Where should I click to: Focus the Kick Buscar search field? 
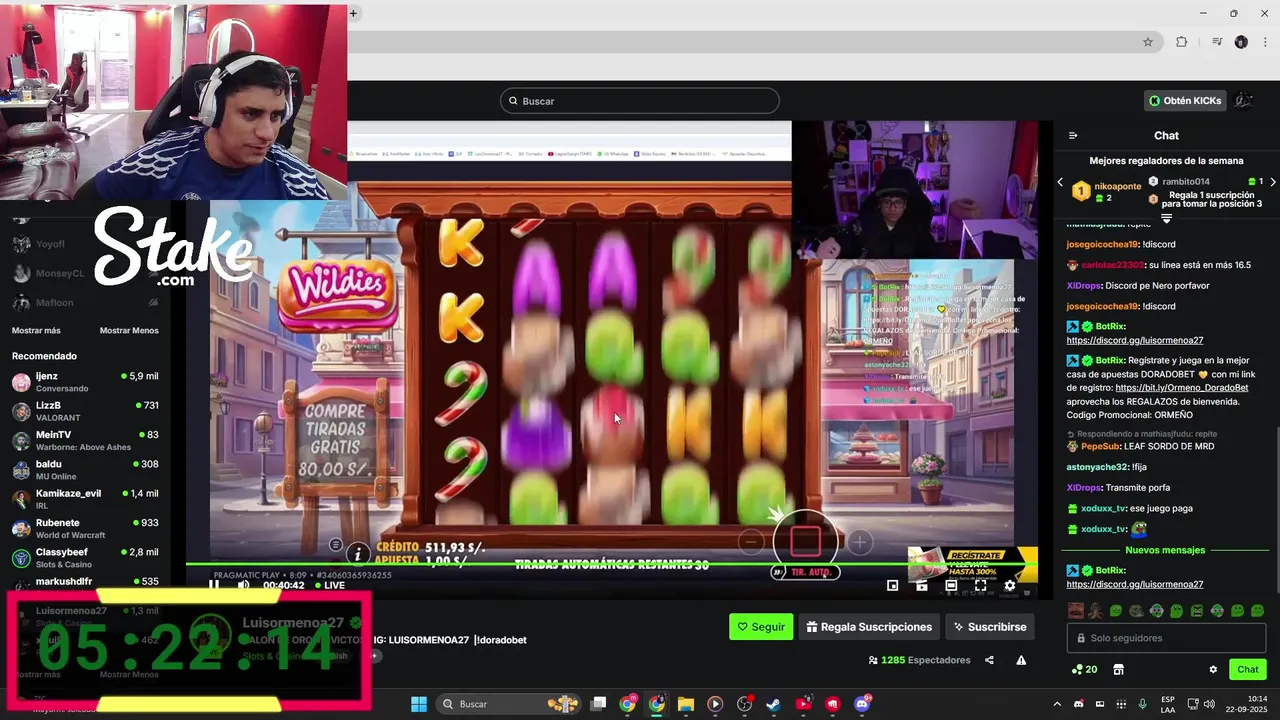[x=640, y=101]
